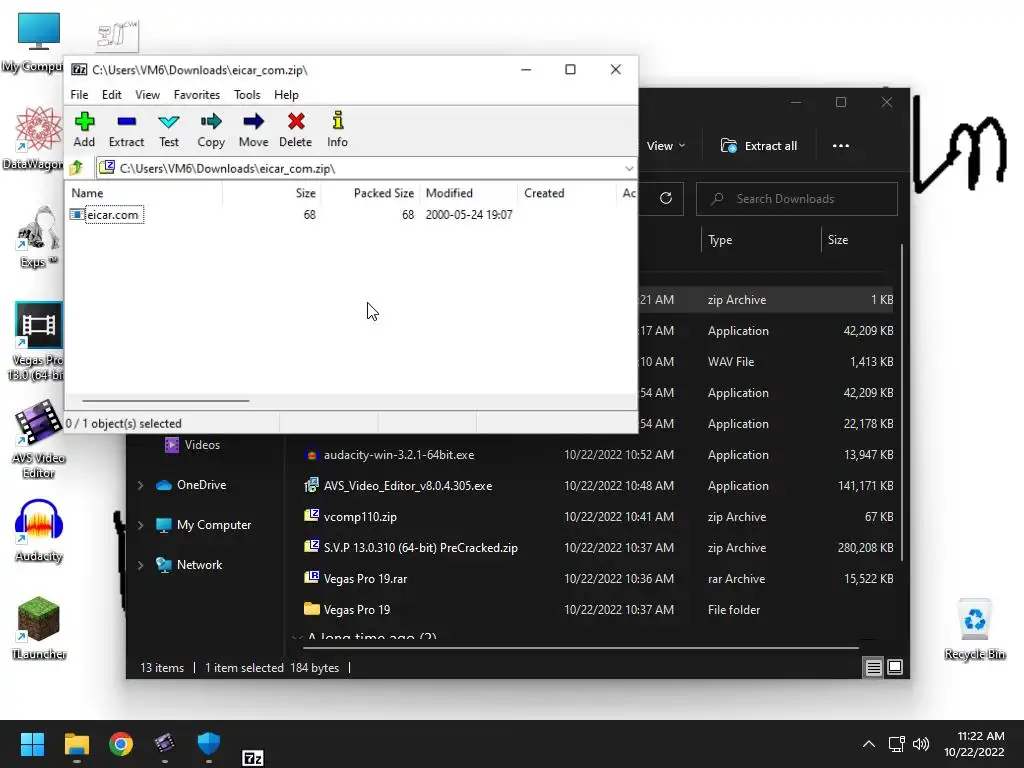Click the taskbar clock showing 11:22 AM
This screenshot has width=1024, height=768.
pos(974,744)
